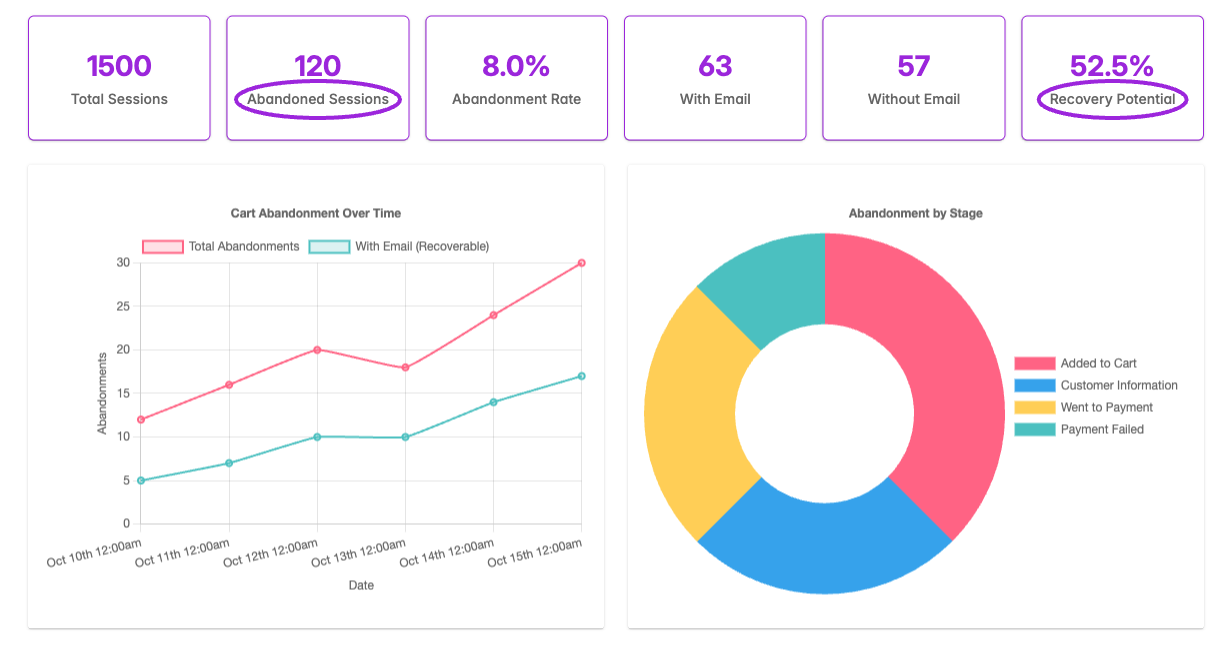
Task: Click the With Email card showing 63
Action: click(715, 78)
